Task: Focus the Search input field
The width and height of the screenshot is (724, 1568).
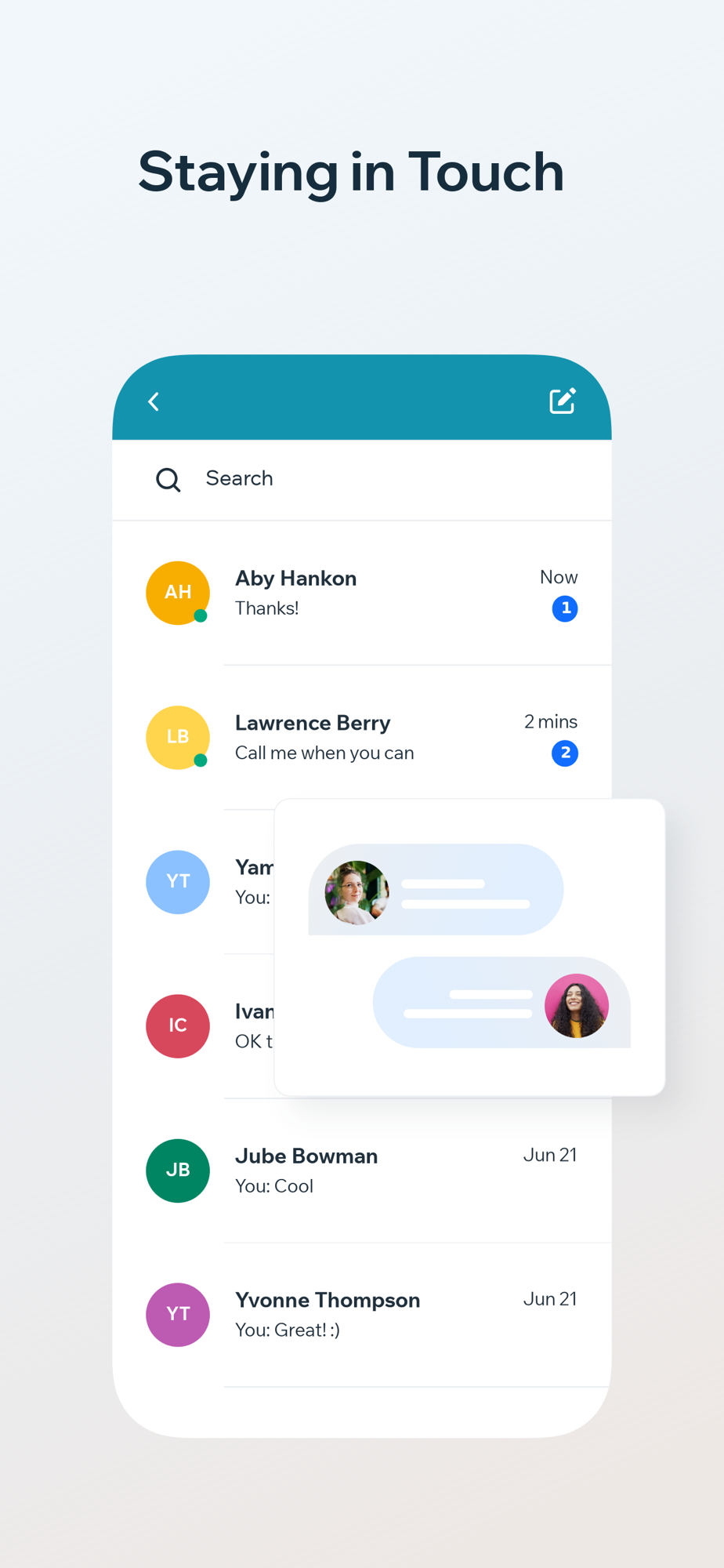Action: [x=362, y=479]
